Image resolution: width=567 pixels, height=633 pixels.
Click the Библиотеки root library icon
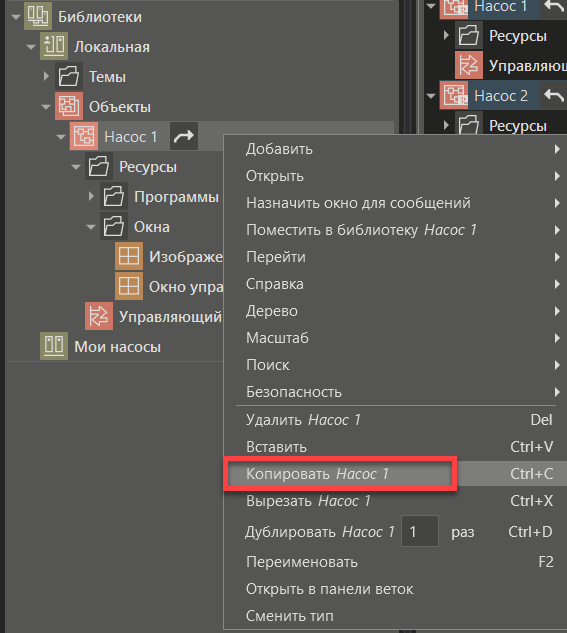tap(38, 17)
